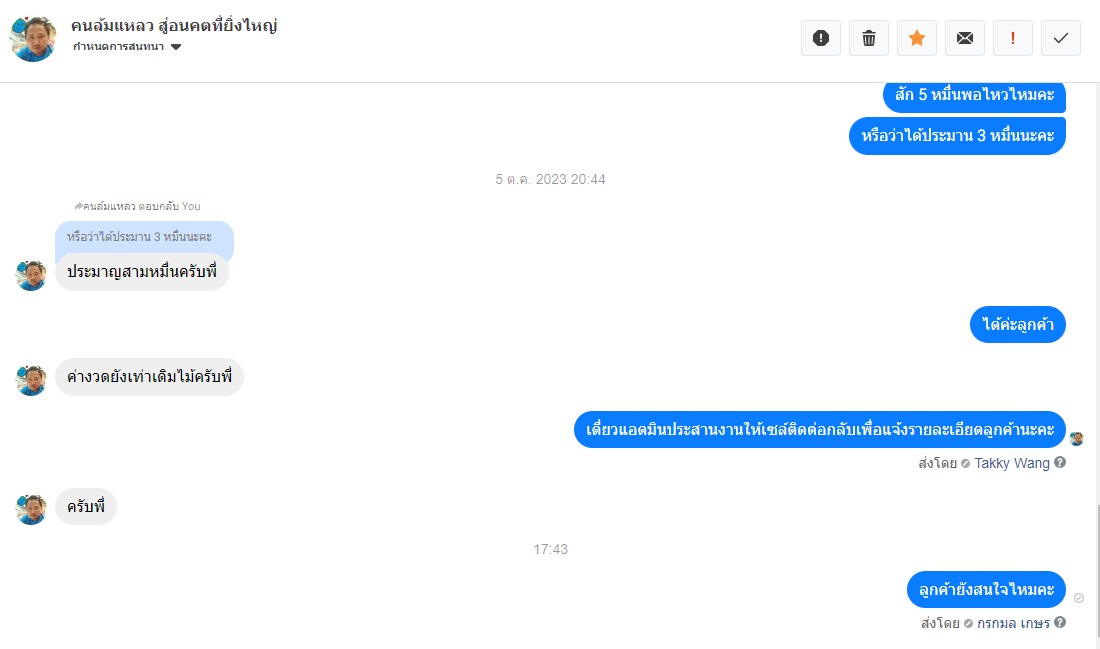Mark conversation done with checkmark icon
Viewport: 1100px width, 649px height.
(x=1061, y=38)
